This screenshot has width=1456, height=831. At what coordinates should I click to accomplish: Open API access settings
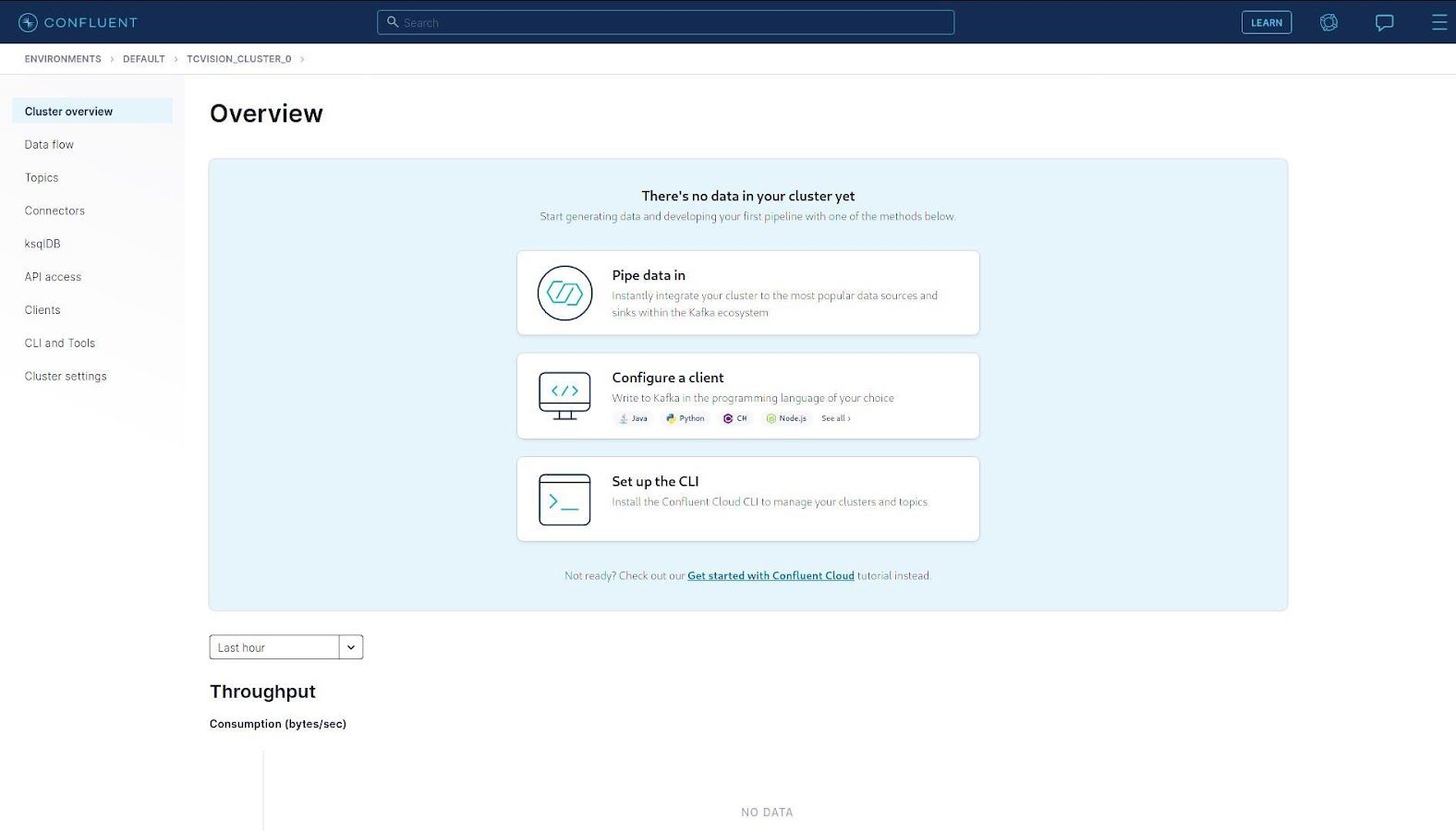click(x=53, y=277)
